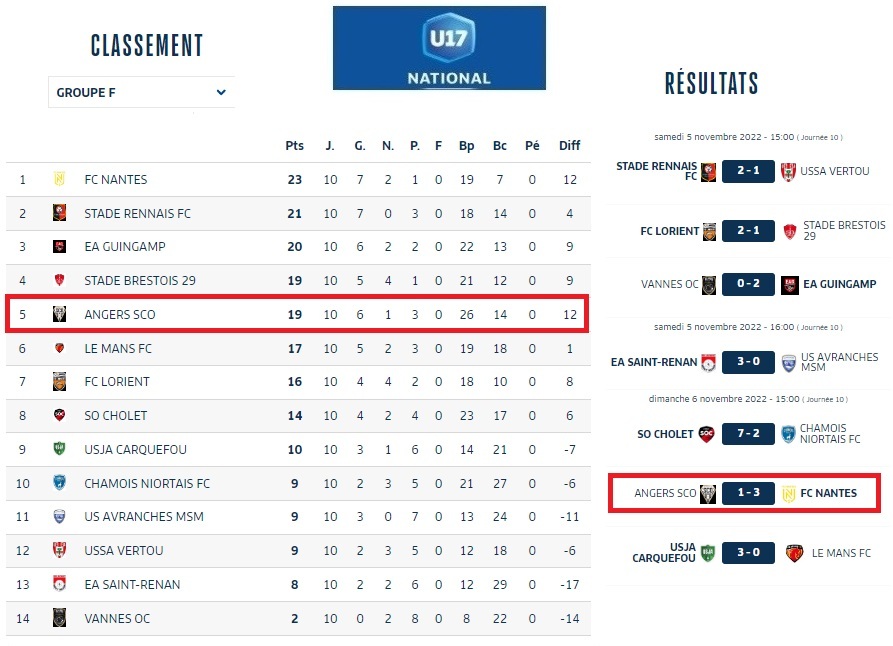Image resolution: width=893 pixels, height=646 pixels.
Task: Click the EA Saint-Renan logo in results
Action: (708, 363)
